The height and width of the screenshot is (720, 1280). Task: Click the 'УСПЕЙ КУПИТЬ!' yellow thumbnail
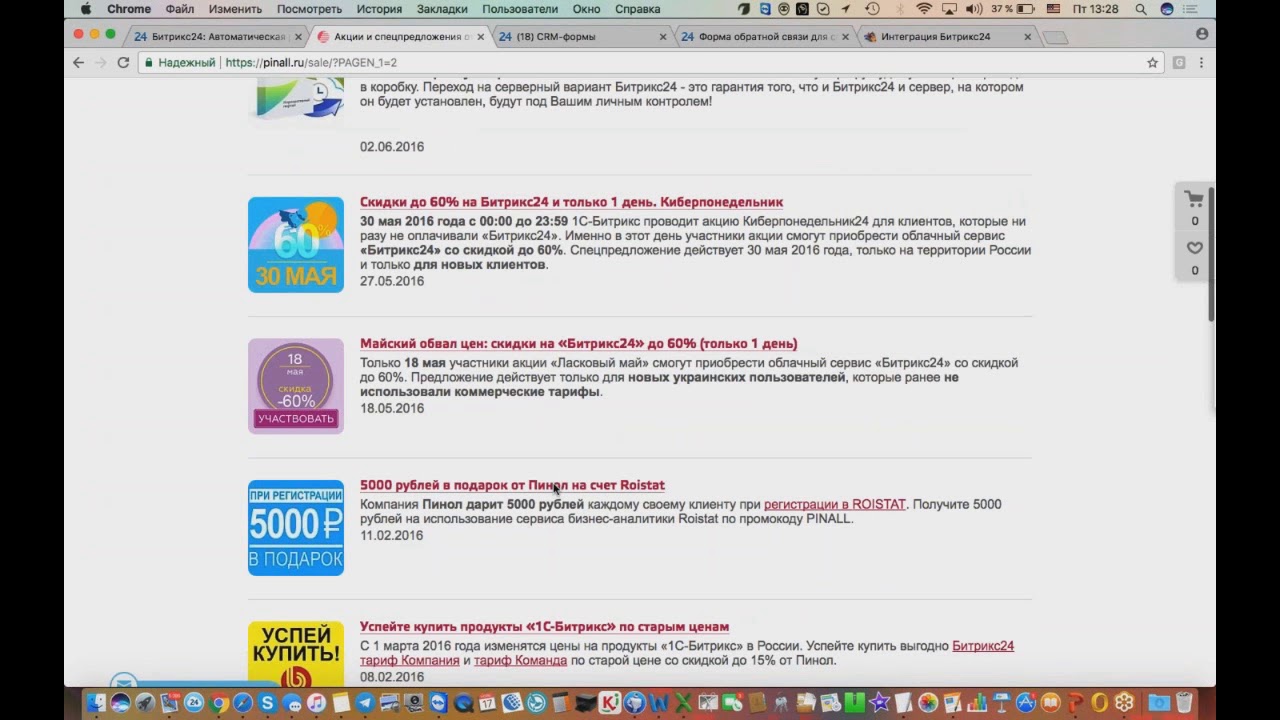coord(296,654)
